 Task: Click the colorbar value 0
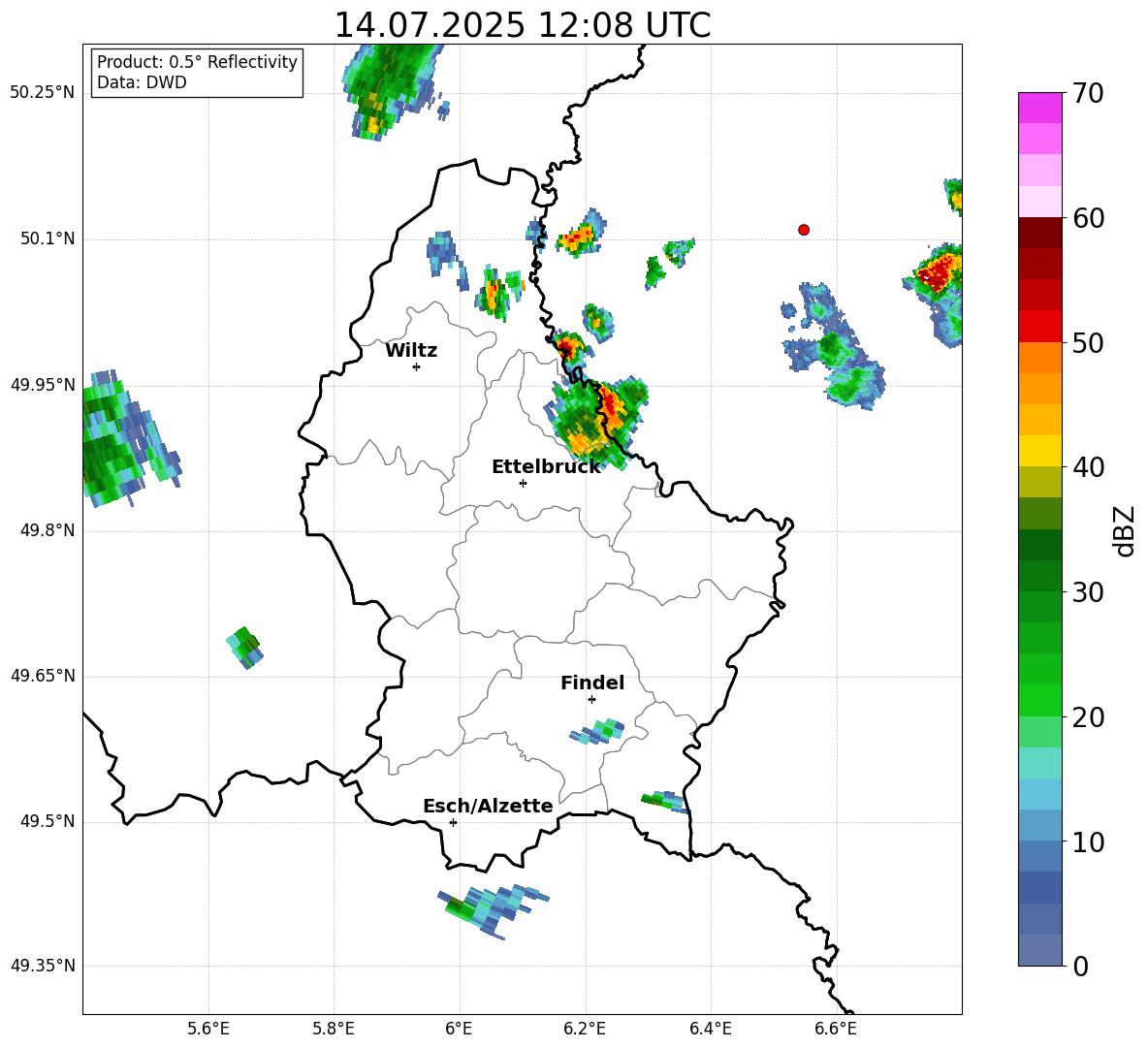click(1080, 966)
